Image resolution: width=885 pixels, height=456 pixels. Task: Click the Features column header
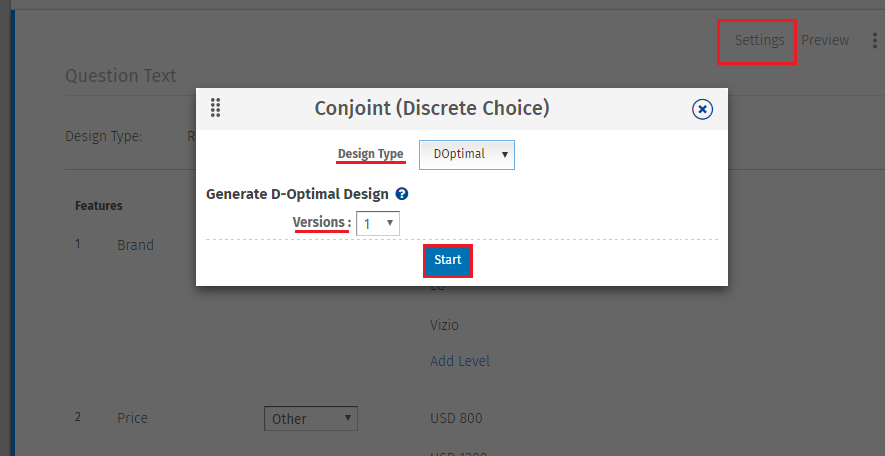[99, 206]
